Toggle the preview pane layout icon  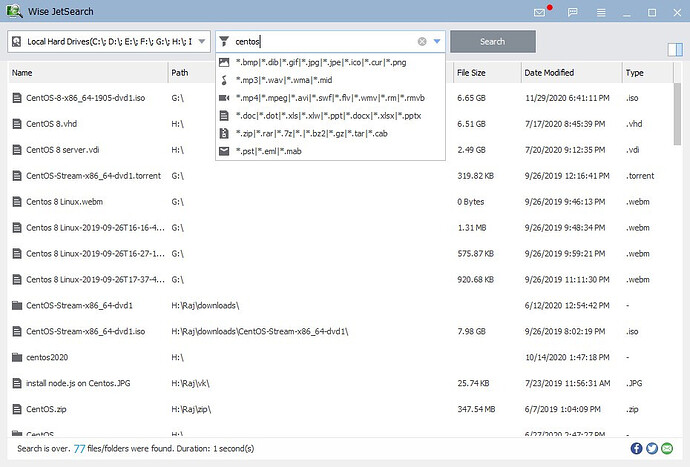(x=675, y=49)
